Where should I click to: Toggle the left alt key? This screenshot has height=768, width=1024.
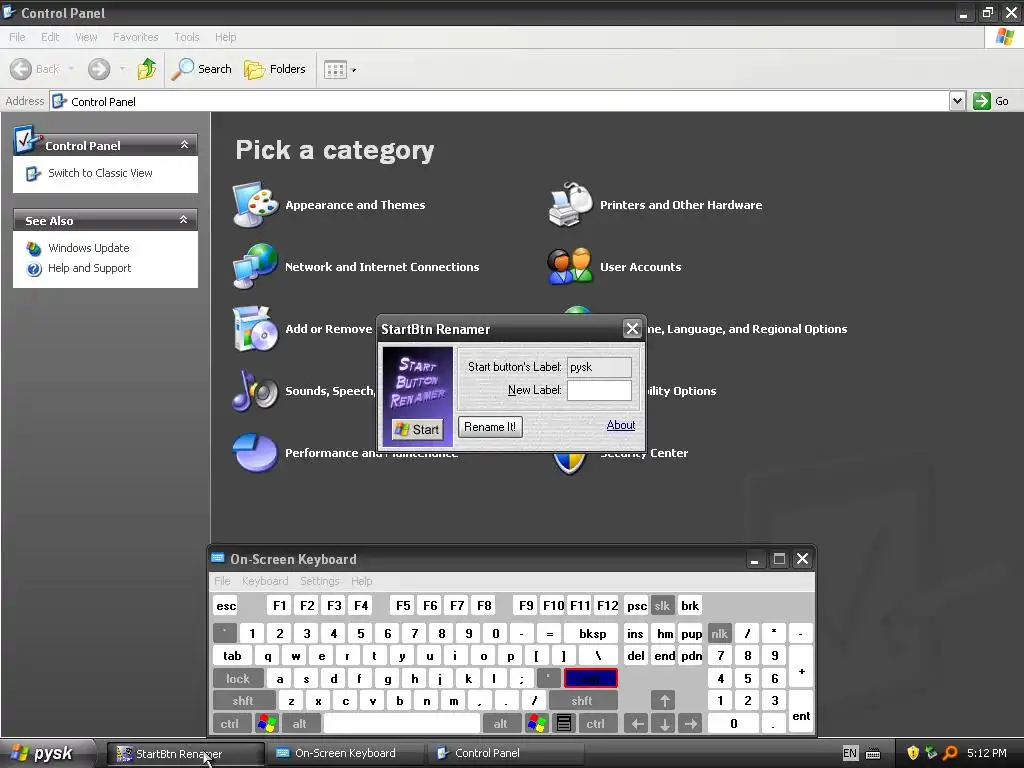pyautogui.click(x=299, y=724)
